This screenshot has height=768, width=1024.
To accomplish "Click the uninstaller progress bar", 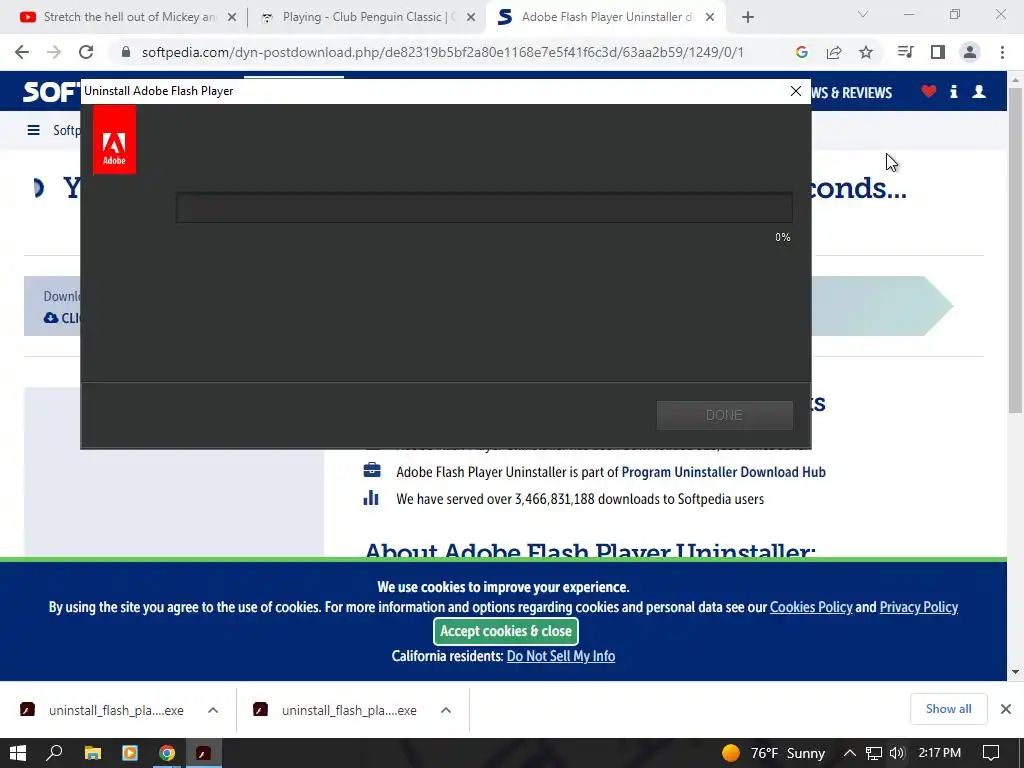I will [484, 208].
